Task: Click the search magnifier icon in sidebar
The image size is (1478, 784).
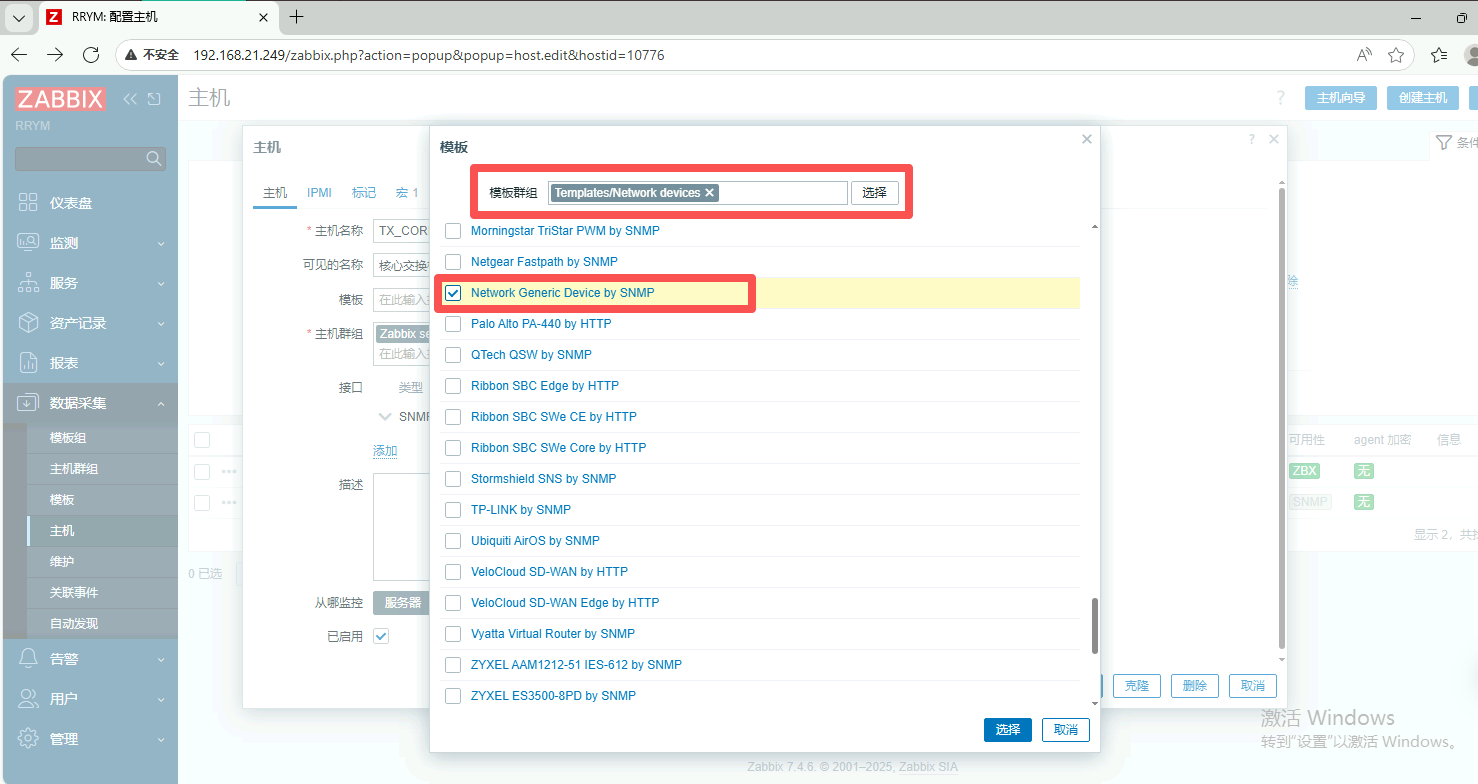Action: (154, 158)
